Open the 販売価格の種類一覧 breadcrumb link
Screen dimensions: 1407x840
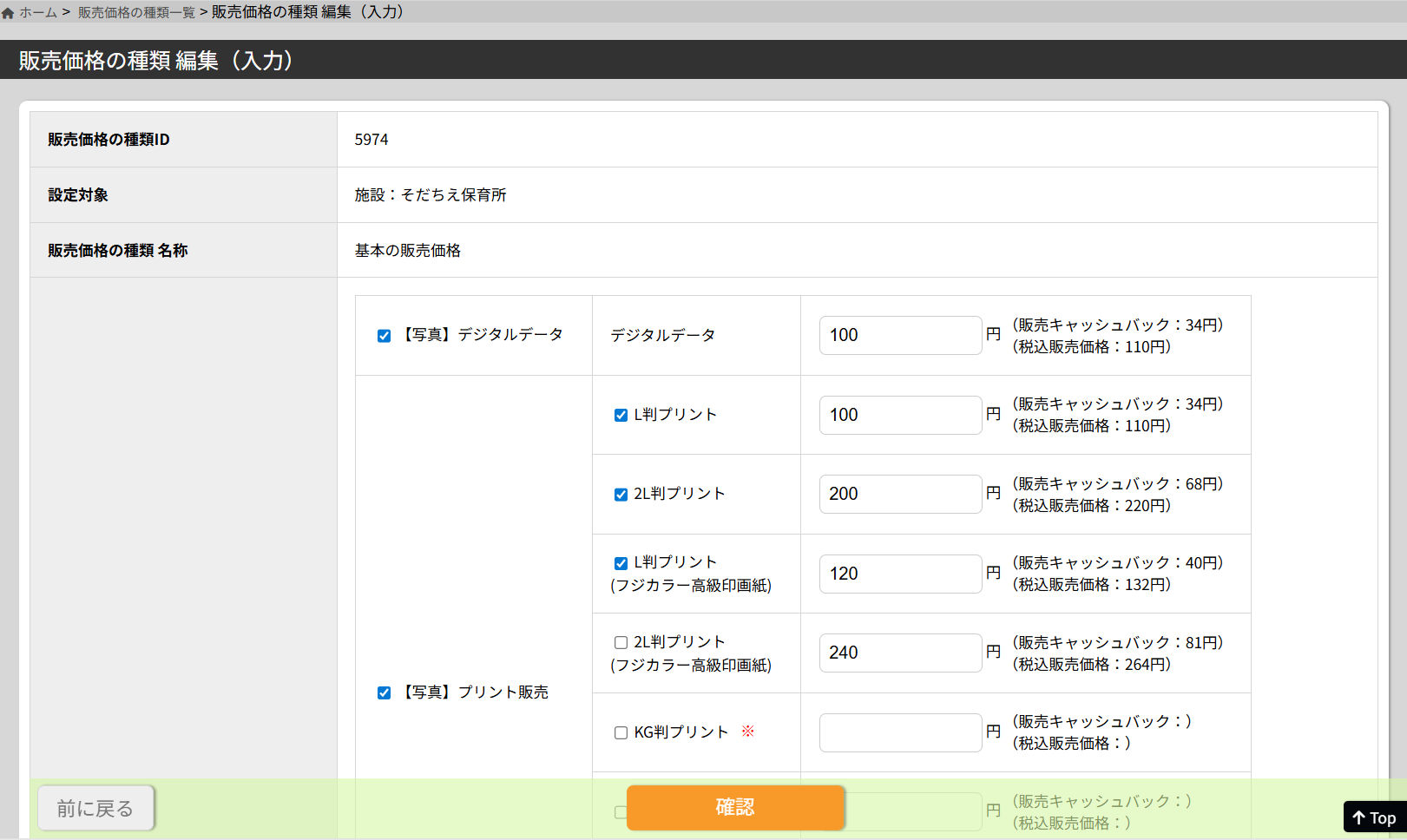(x=136, y=13)
